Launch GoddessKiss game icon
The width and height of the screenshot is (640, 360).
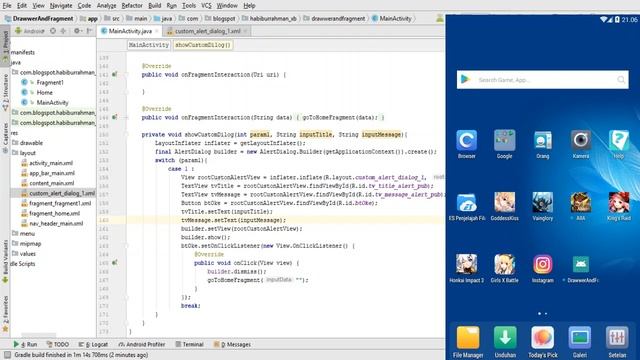pyautogui.click(x=504, y=203)
